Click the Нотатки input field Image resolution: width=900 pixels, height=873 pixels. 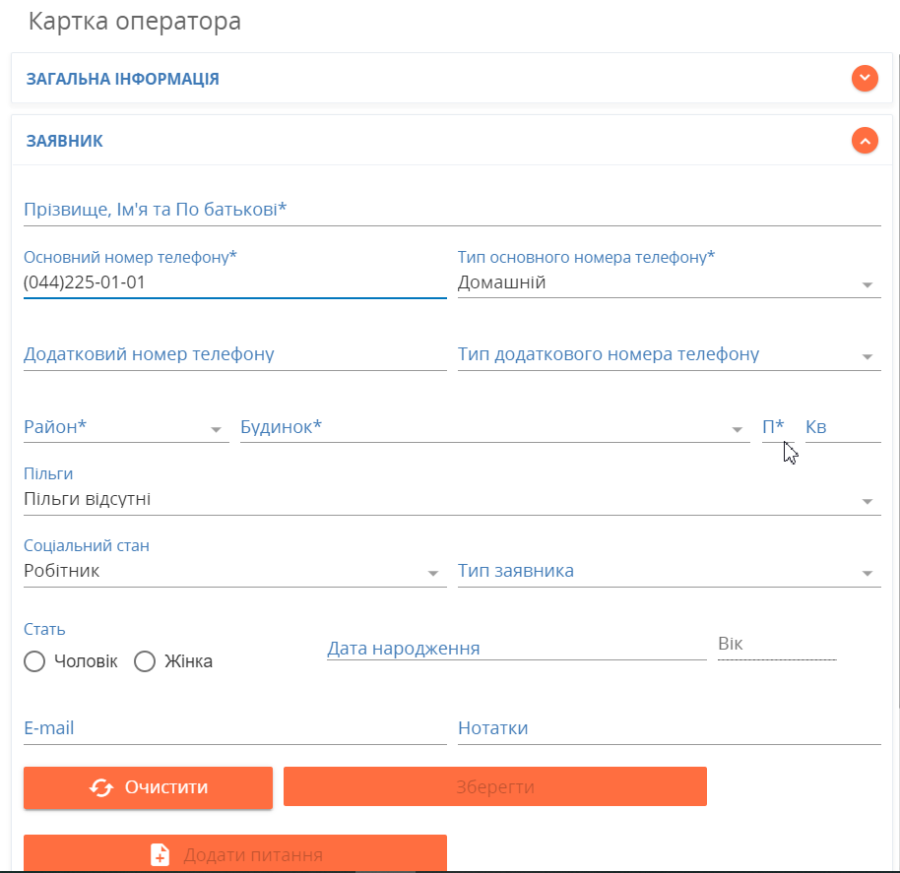click(668, 729)
